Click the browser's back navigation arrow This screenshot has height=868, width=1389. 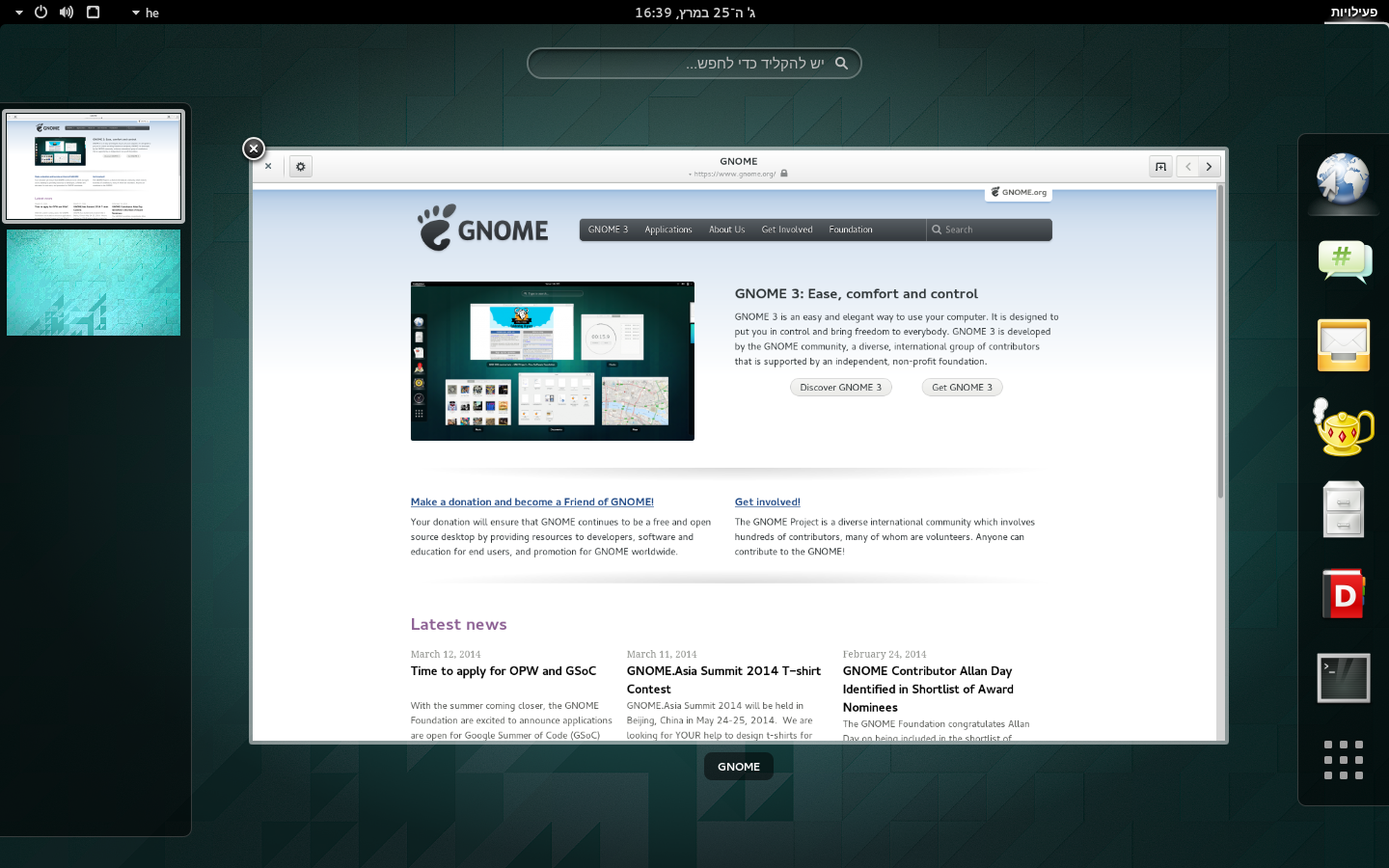(1188, 167)
